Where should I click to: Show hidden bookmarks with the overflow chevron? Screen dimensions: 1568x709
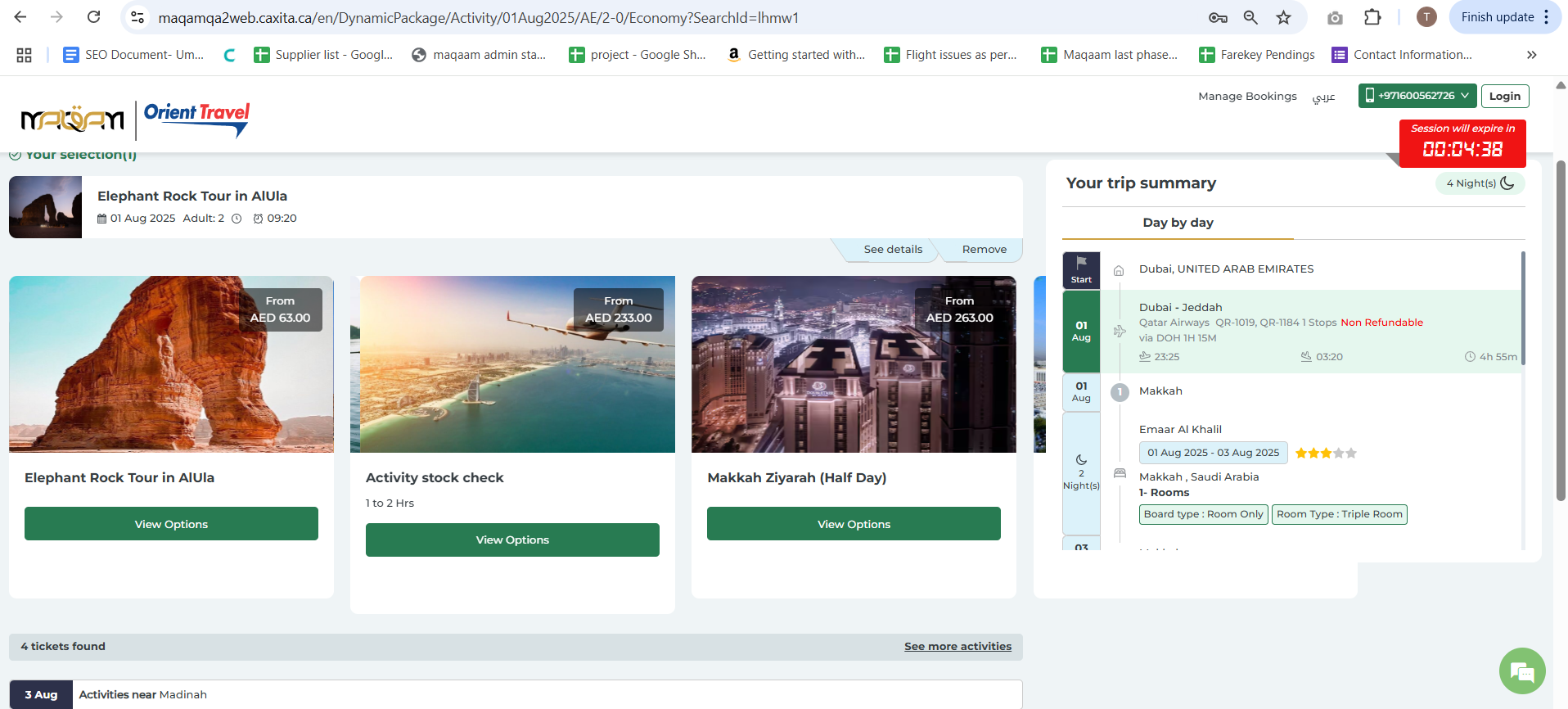1531,55
